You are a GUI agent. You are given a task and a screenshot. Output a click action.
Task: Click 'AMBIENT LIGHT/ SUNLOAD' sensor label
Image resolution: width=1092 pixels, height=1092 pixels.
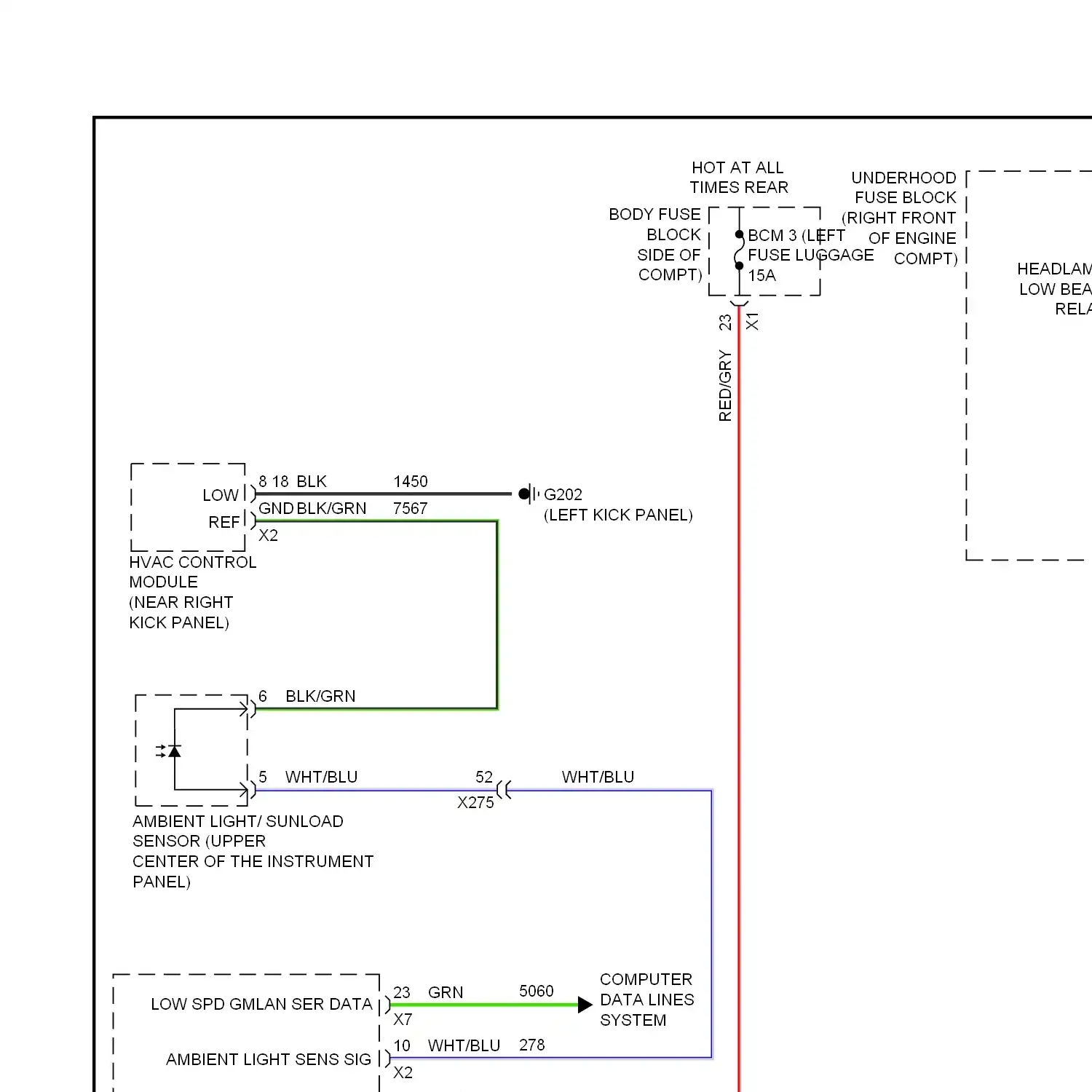(x=238, y=821)
